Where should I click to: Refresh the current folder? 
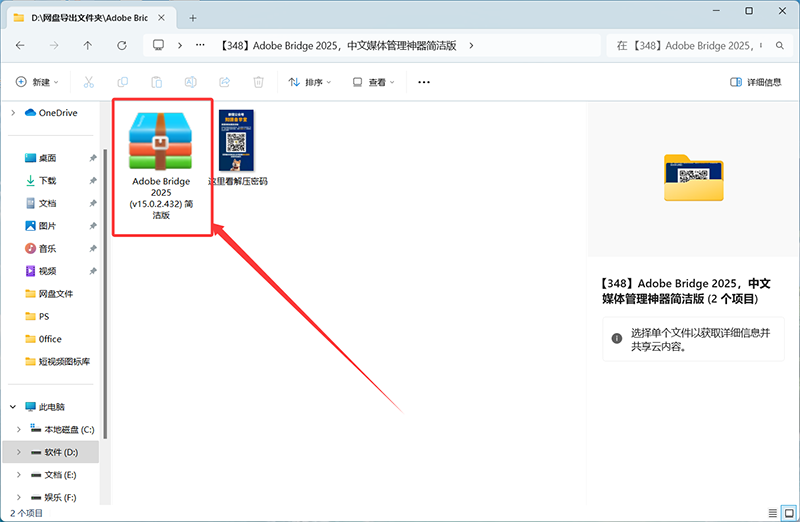(122, 45)
